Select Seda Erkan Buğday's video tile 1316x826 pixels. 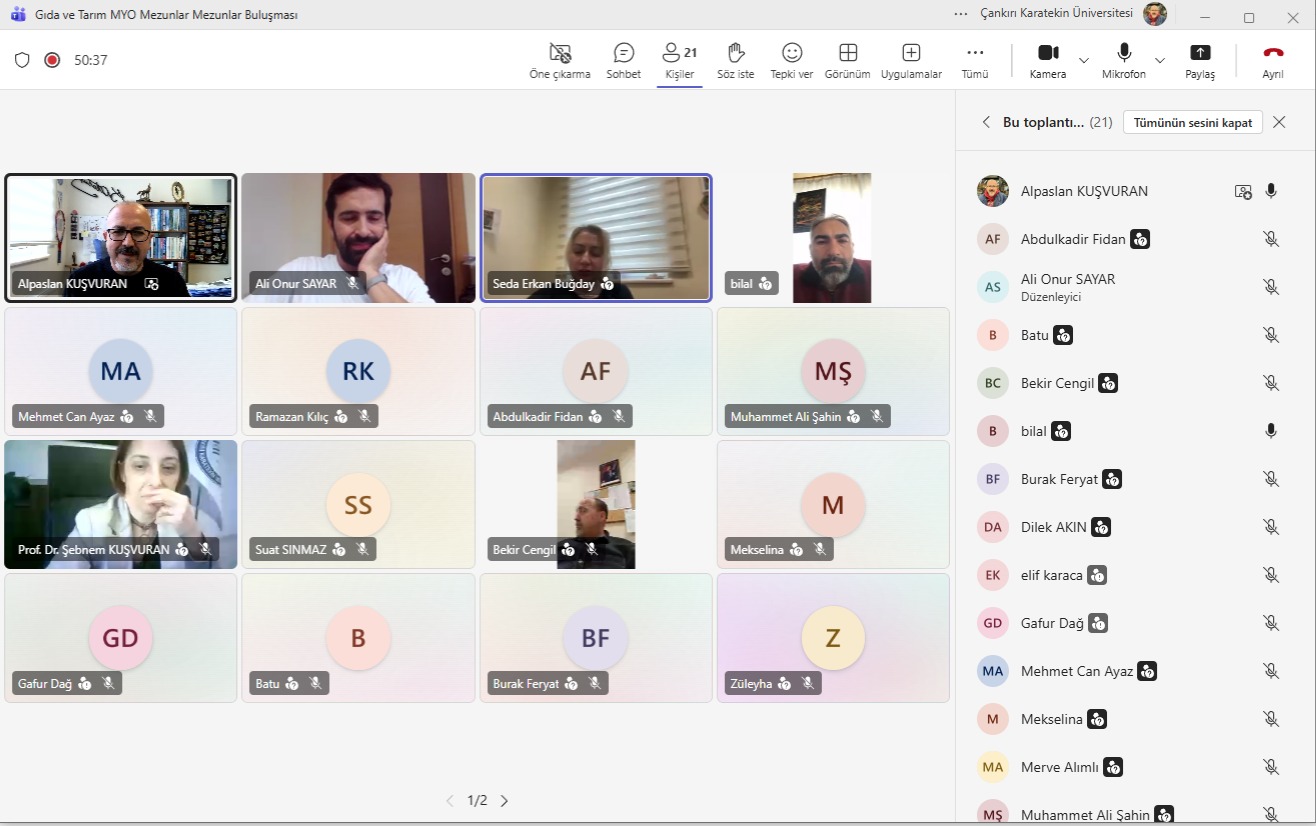point(596,237)
